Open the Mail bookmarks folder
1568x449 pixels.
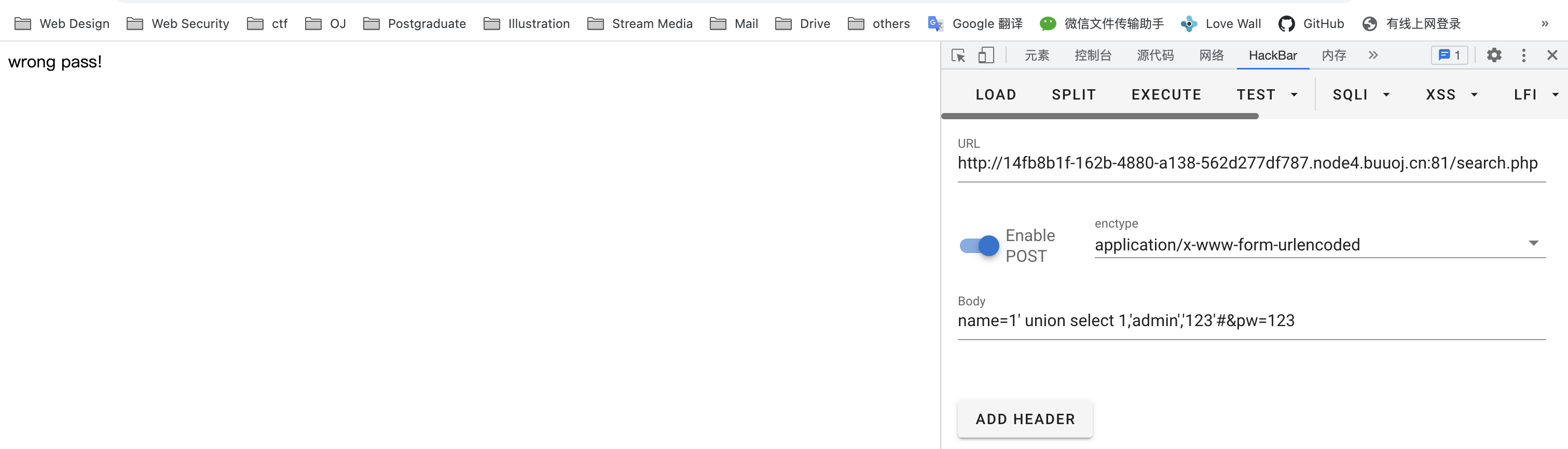(734, 24)
